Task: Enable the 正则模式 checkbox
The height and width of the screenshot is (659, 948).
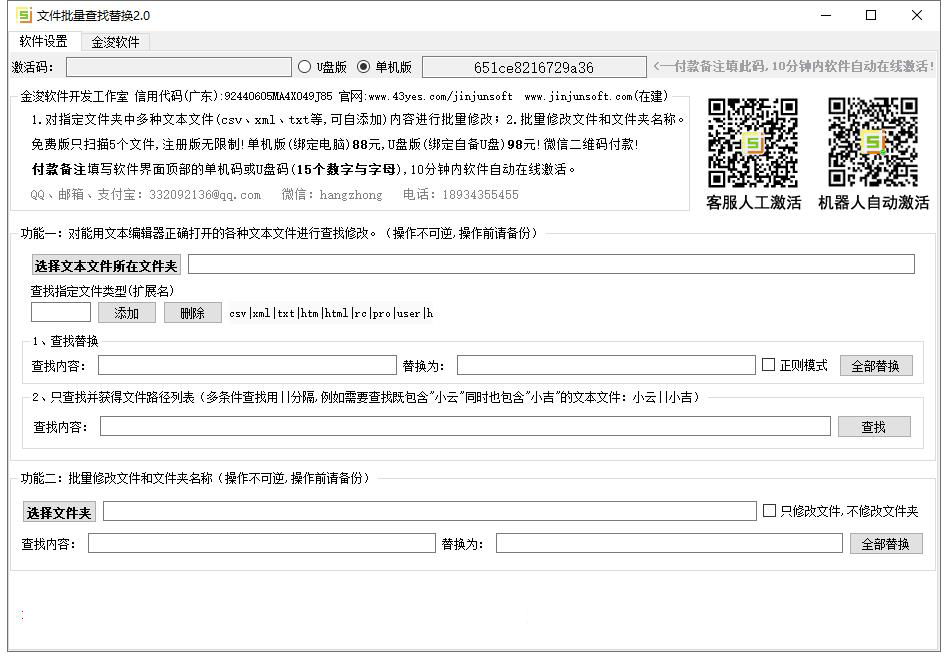Action: (769, 365)
